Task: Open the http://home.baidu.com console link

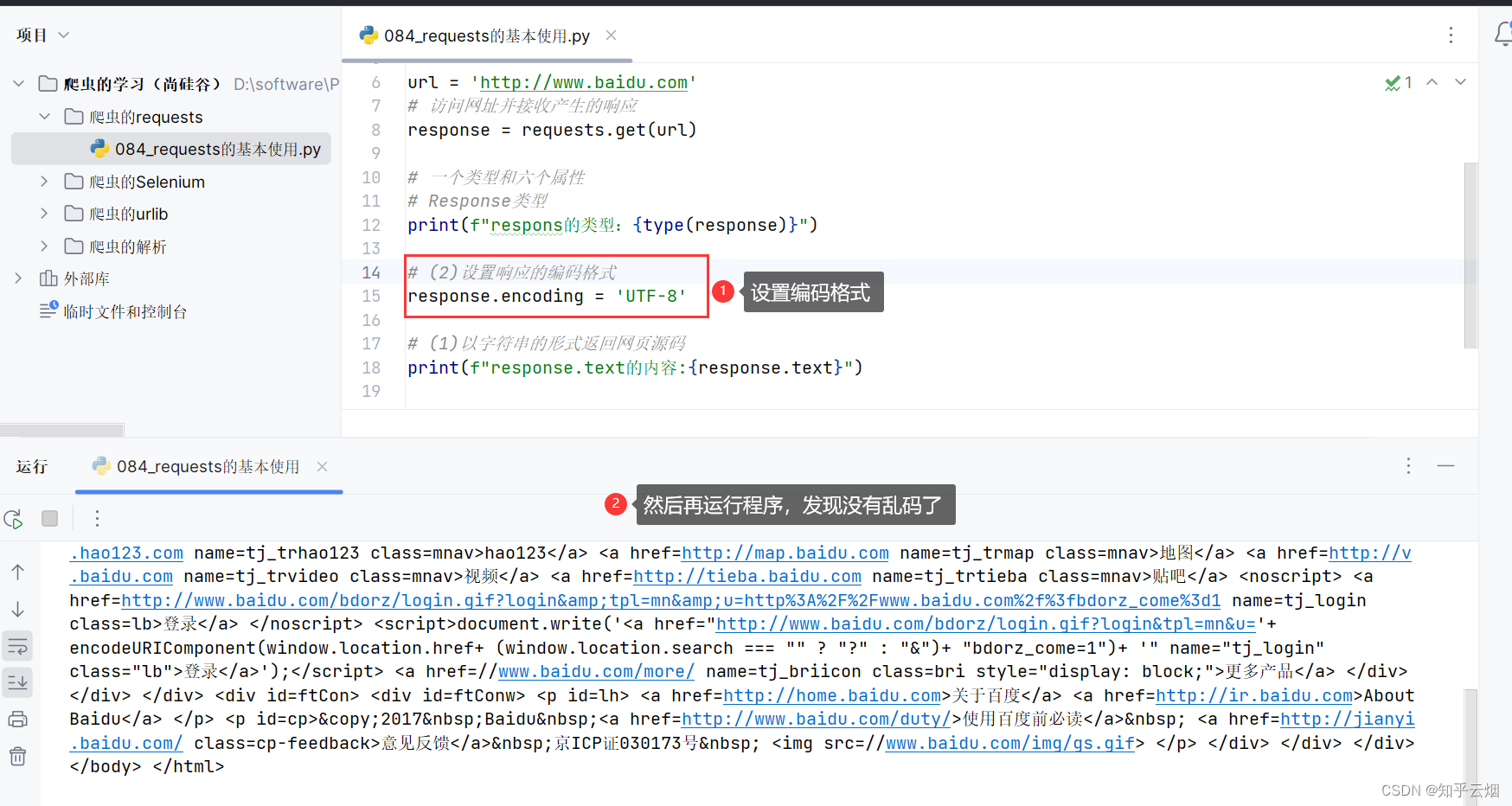Action: pyautogui.click(x=832, y=695)
